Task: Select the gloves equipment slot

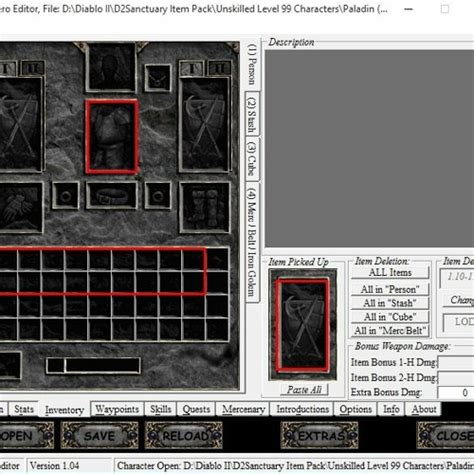Action: (x=21, y=207)
